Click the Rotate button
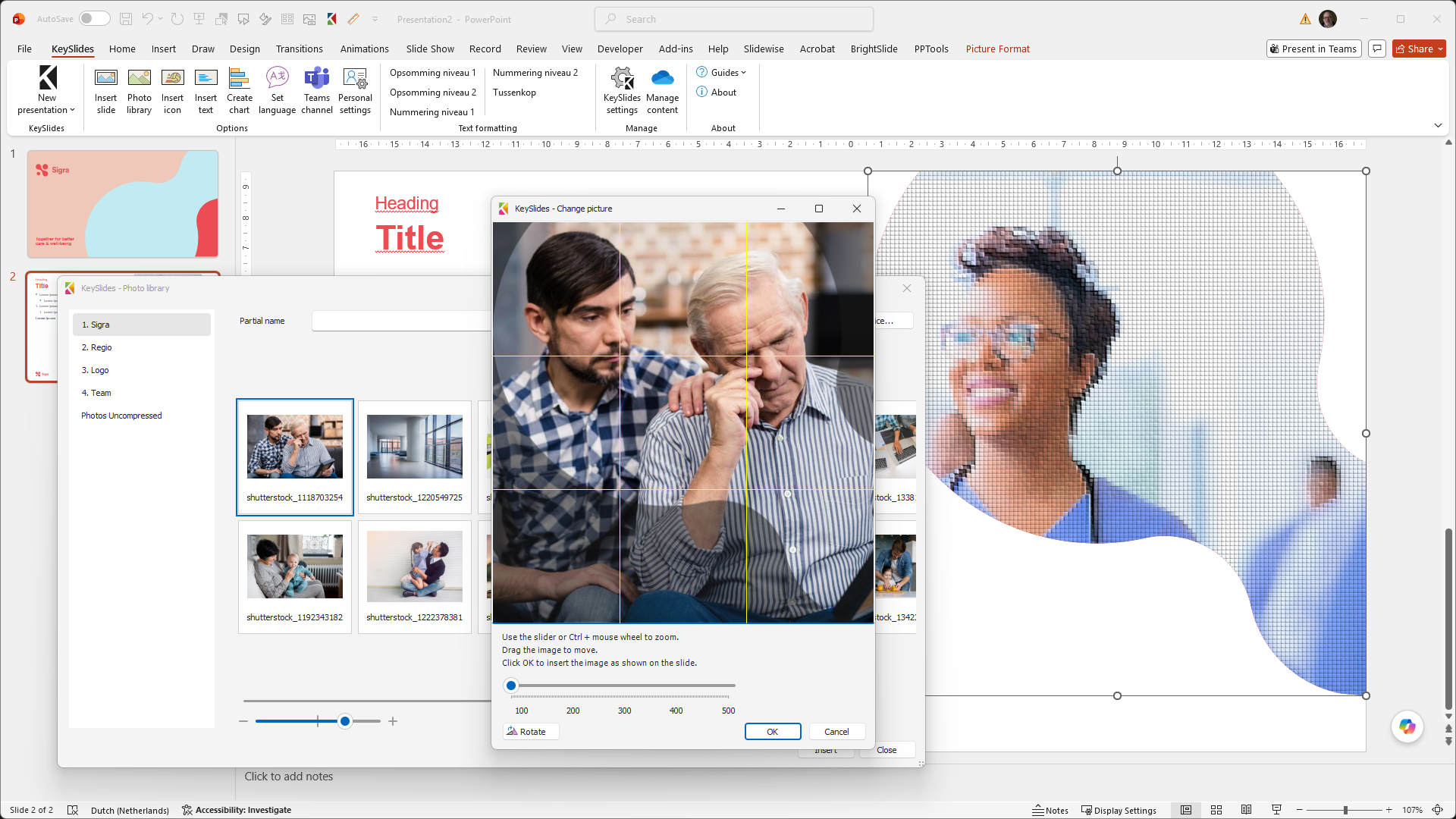 click(531, 732)
